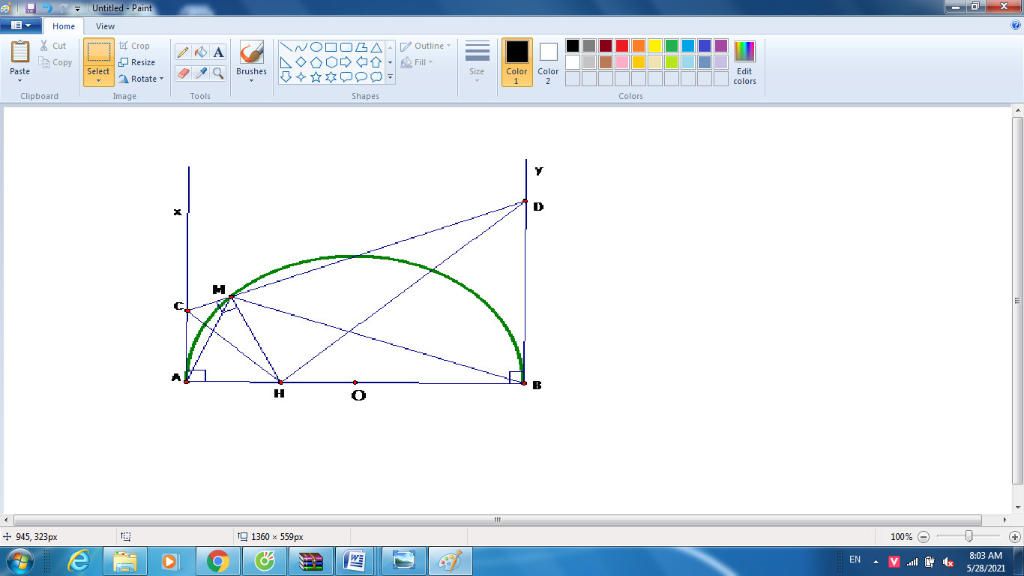1024x576 pixels.
Task: Open the Paint Help icon
Action: (1016, 25)
